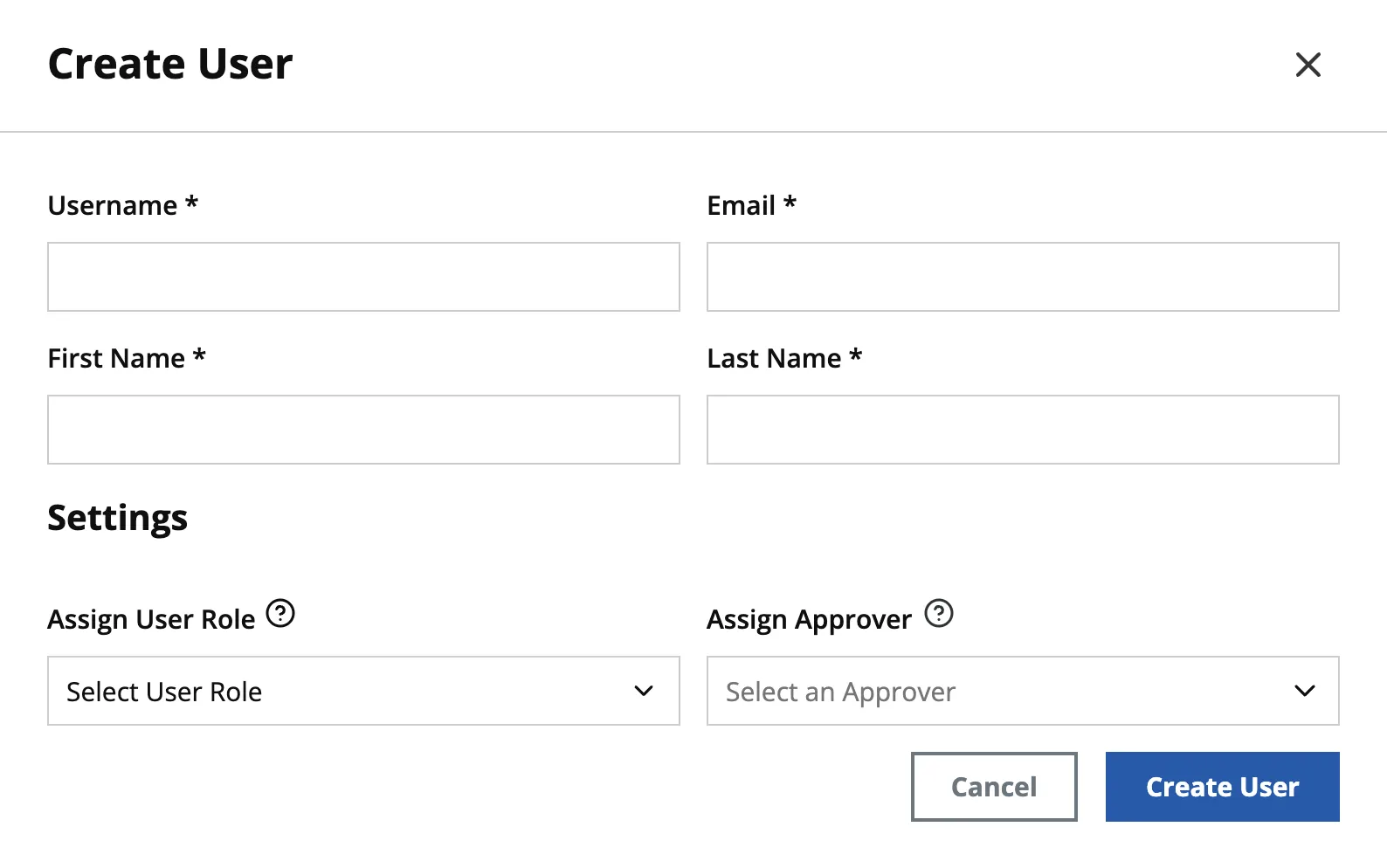Expand the Select User Role chevron
The image size is (1387, 868).
pyautogui.click(x=644, y=691)
